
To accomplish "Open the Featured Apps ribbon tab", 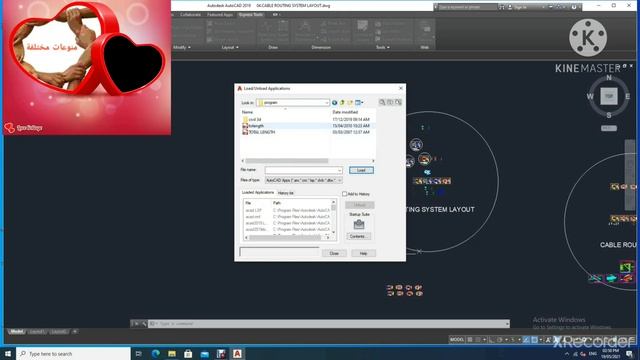I will [x=220, y=15].
